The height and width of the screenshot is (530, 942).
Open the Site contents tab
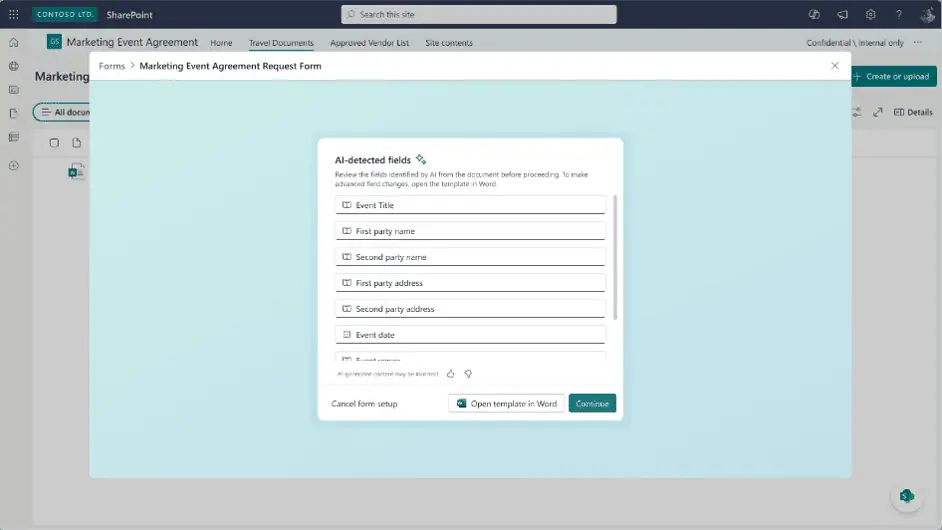coord(449,43)
